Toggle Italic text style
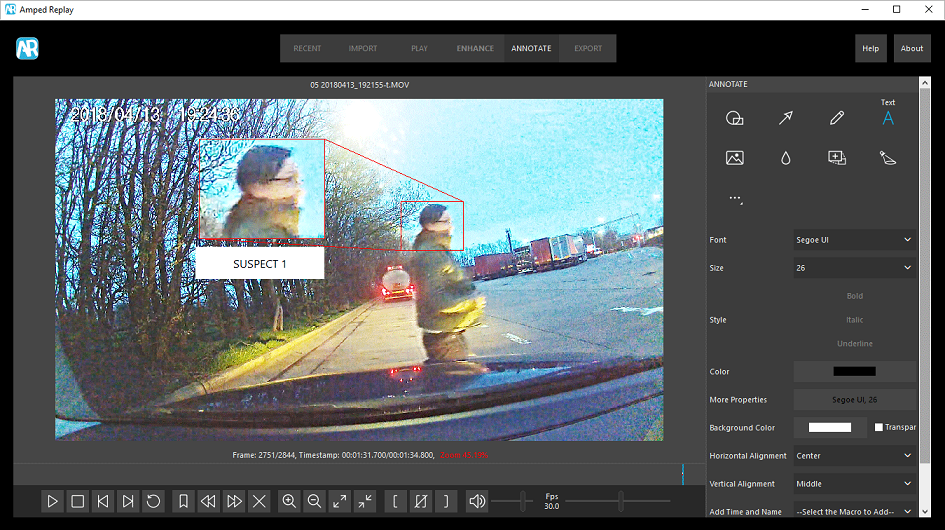Screen dimensions: 945x530 854,320
